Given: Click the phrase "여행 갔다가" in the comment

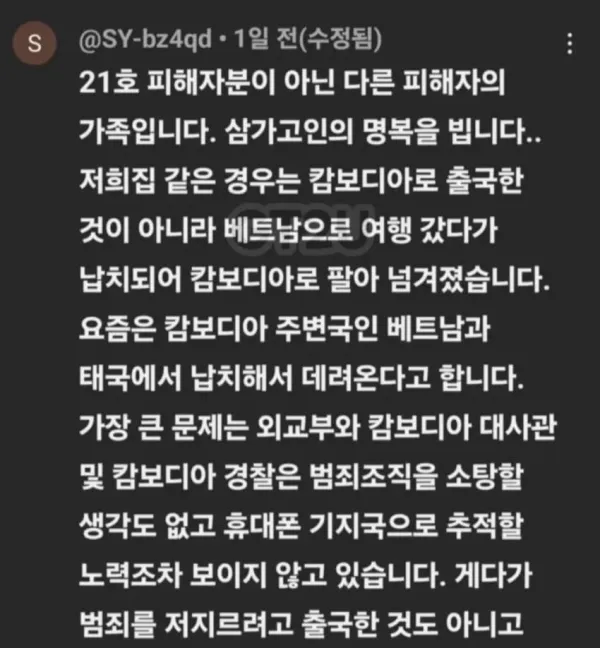Looking at the screenshot, I should point(429,230).
